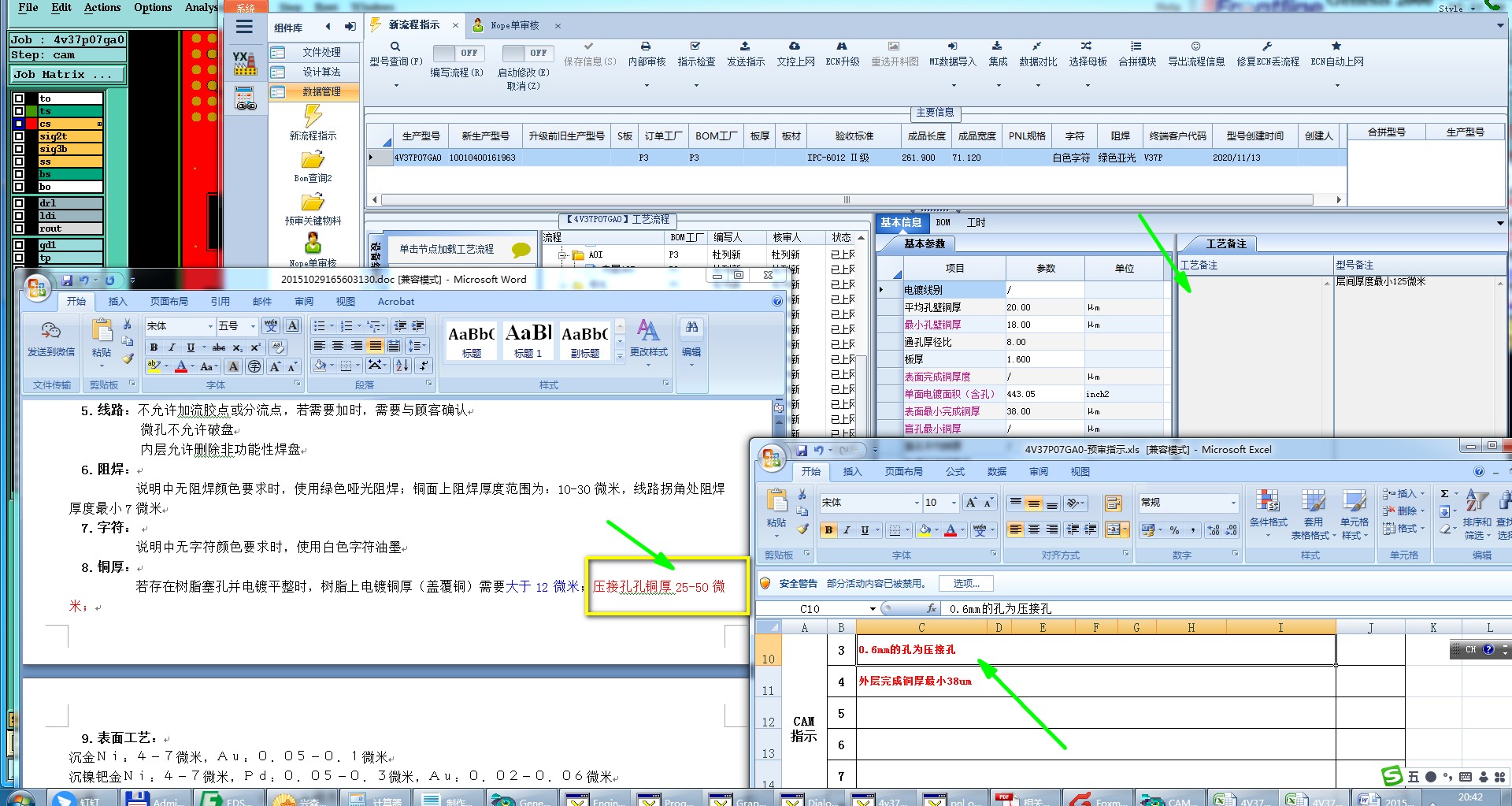Click Excel increase font size icon

pyautogui.click(x=971, y=503)
